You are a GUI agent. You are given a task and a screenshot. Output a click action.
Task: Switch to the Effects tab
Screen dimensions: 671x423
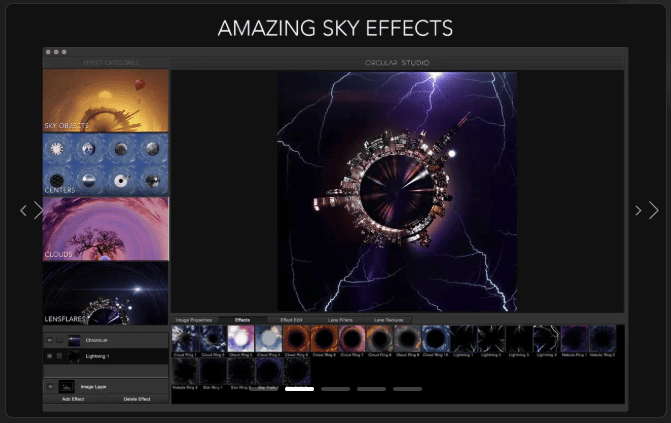point(242,320)
